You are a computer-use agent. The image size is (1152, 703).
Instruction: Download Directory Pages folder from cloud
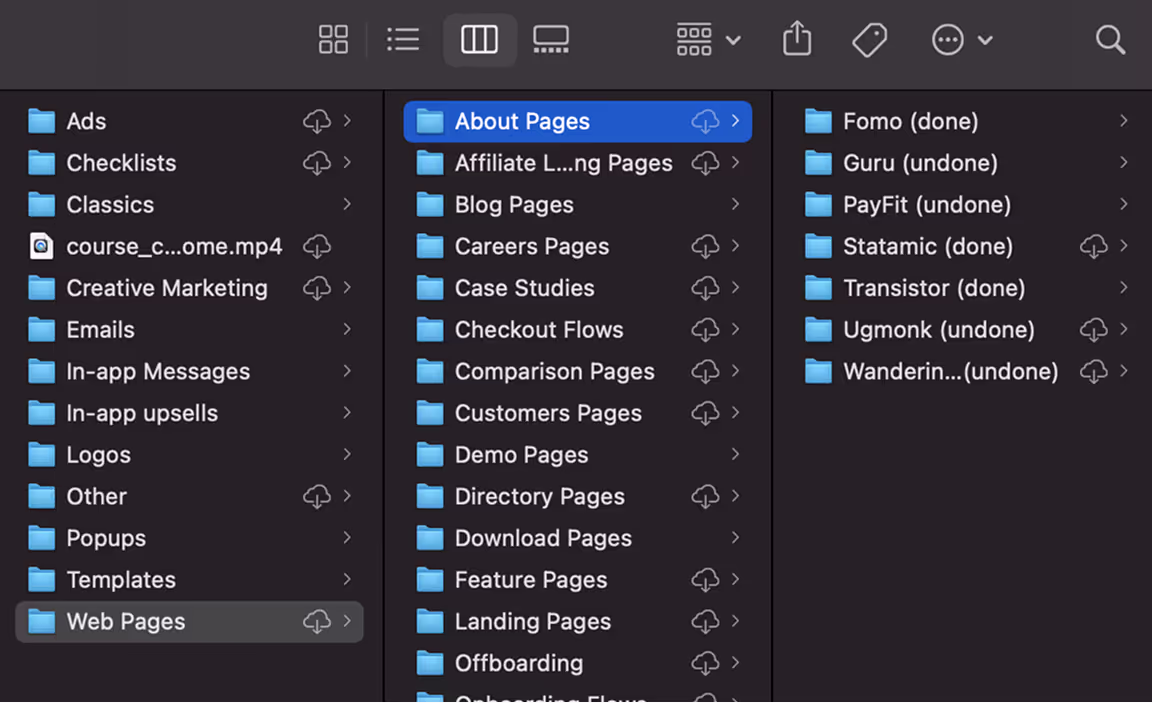705,497
